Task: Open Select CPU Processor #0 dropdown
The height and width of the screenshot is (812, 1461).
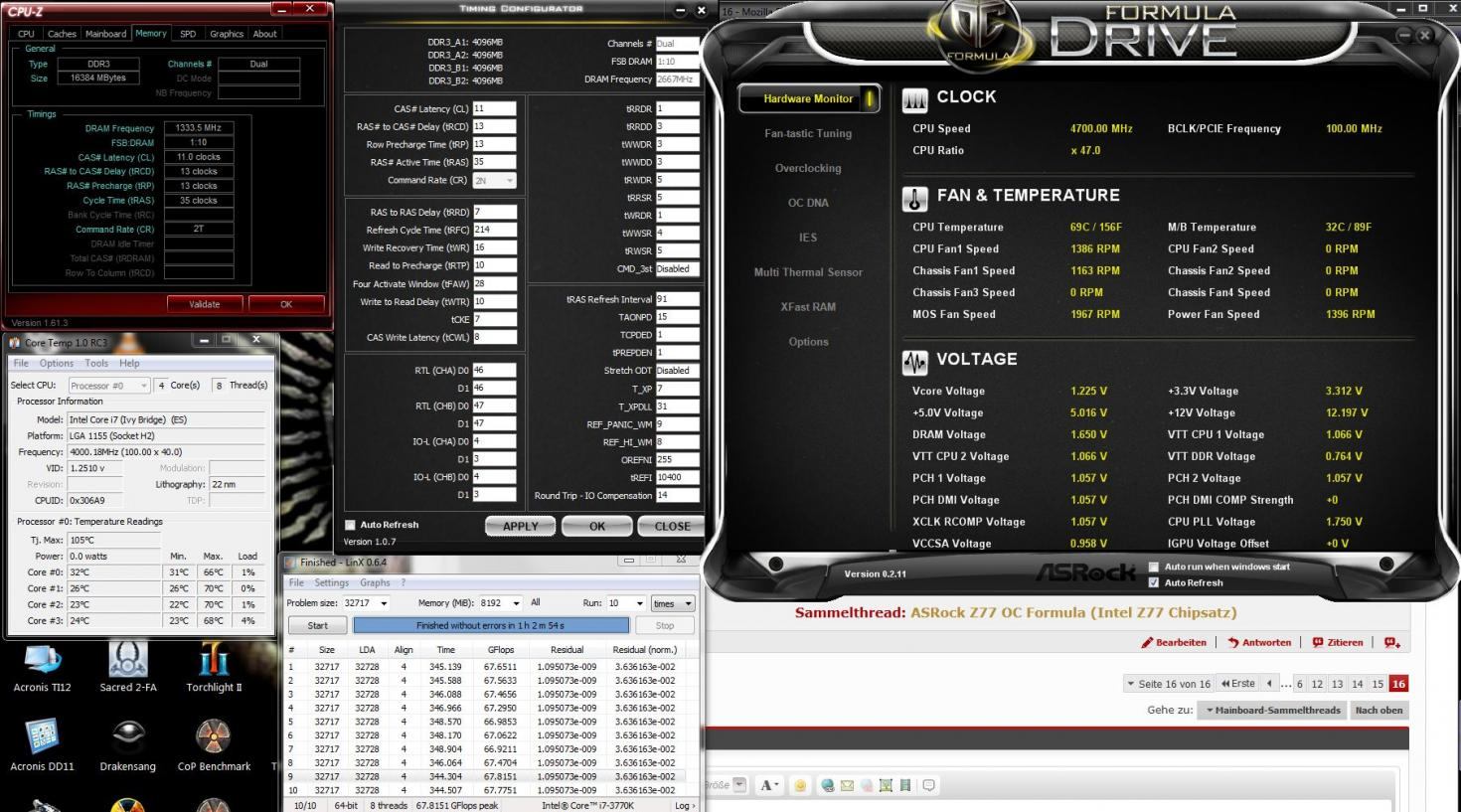Action: pyautogui.click(x=109, y=386)
